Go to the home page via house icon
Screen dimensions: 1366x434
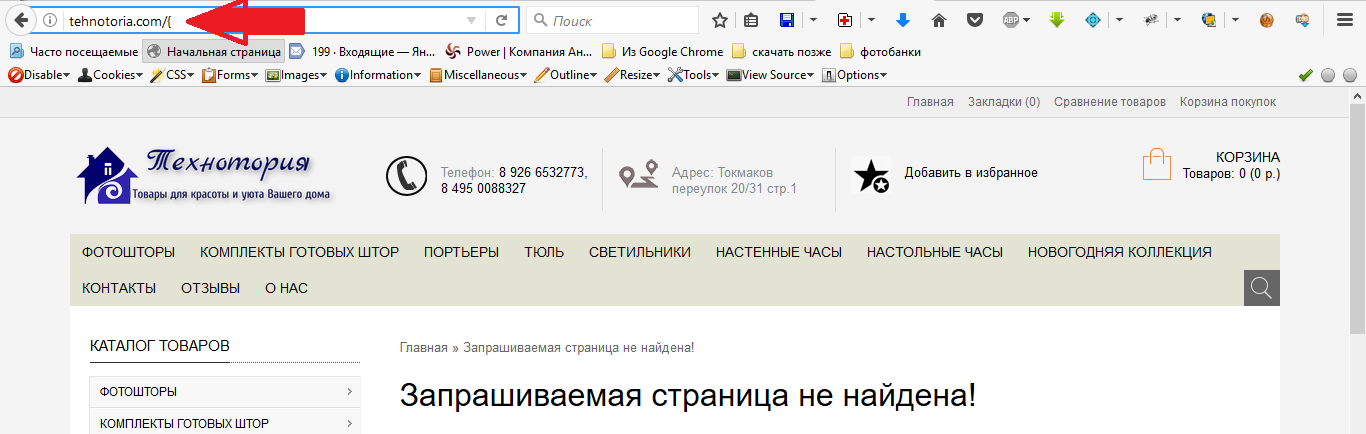tap(938, 20)
